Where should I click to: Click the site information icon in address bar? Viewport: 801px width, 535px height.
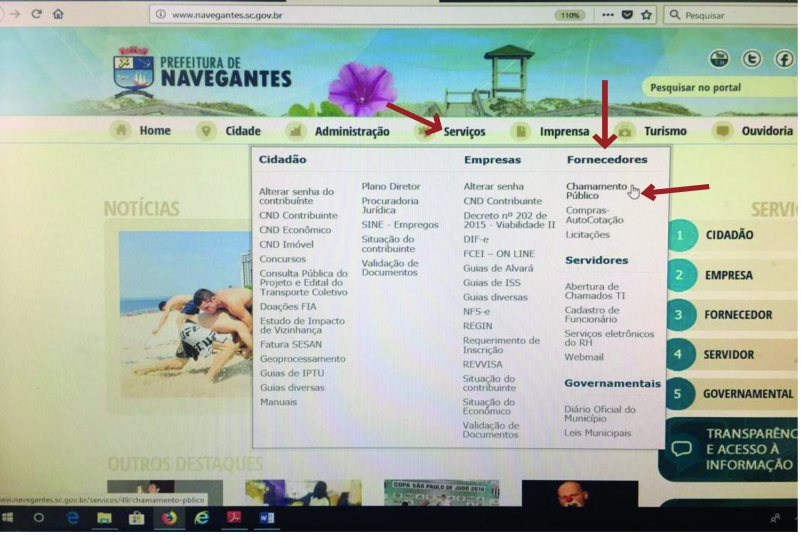pyautogui.click(x=160, y=14)
